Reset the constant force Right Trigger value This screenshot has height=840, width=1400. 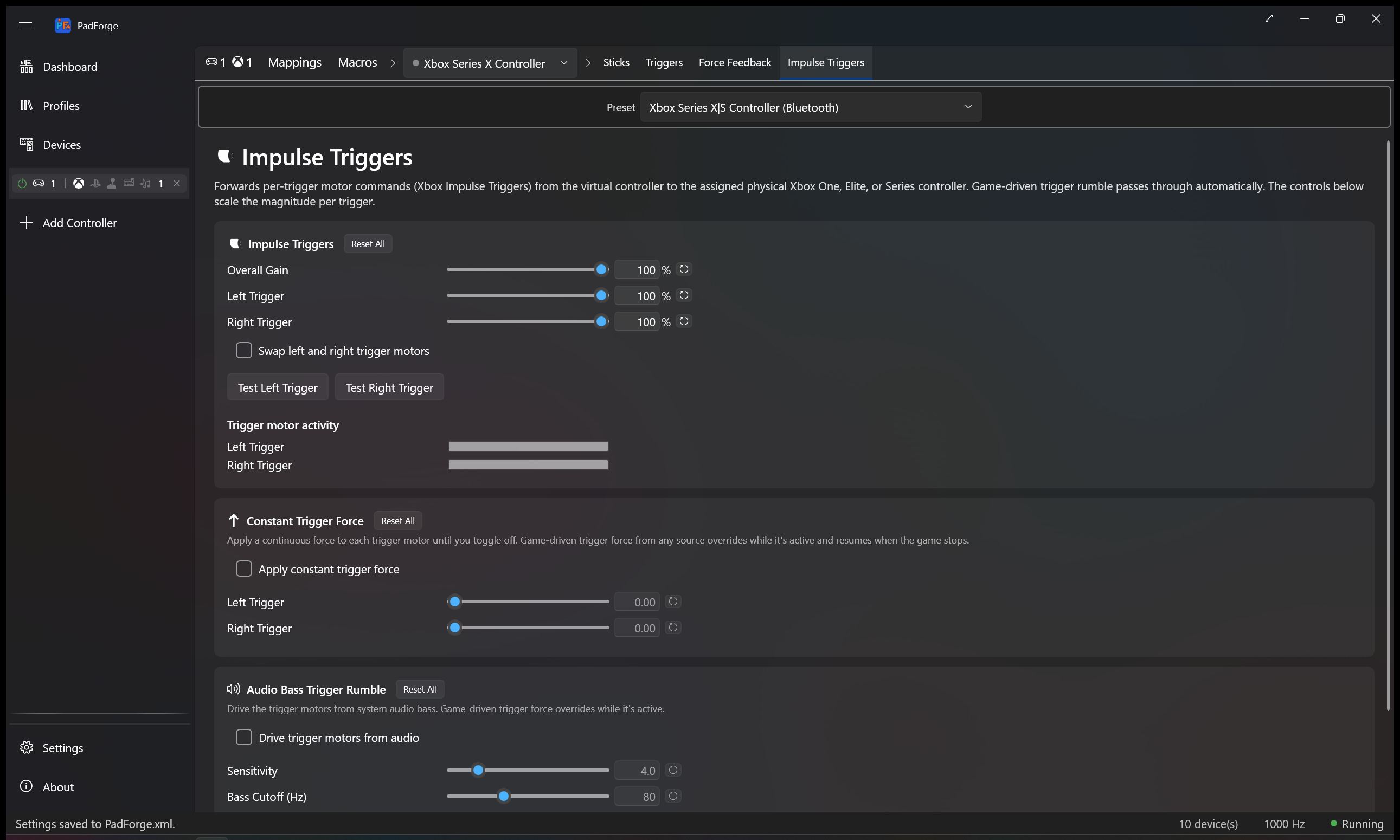coord(673,628)
